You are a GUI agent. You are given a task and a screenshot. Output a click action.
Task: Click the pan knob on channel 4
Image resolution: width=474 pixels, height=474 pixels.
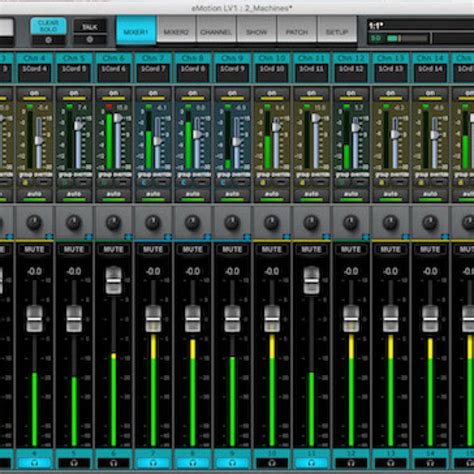(x=34, y=223)
